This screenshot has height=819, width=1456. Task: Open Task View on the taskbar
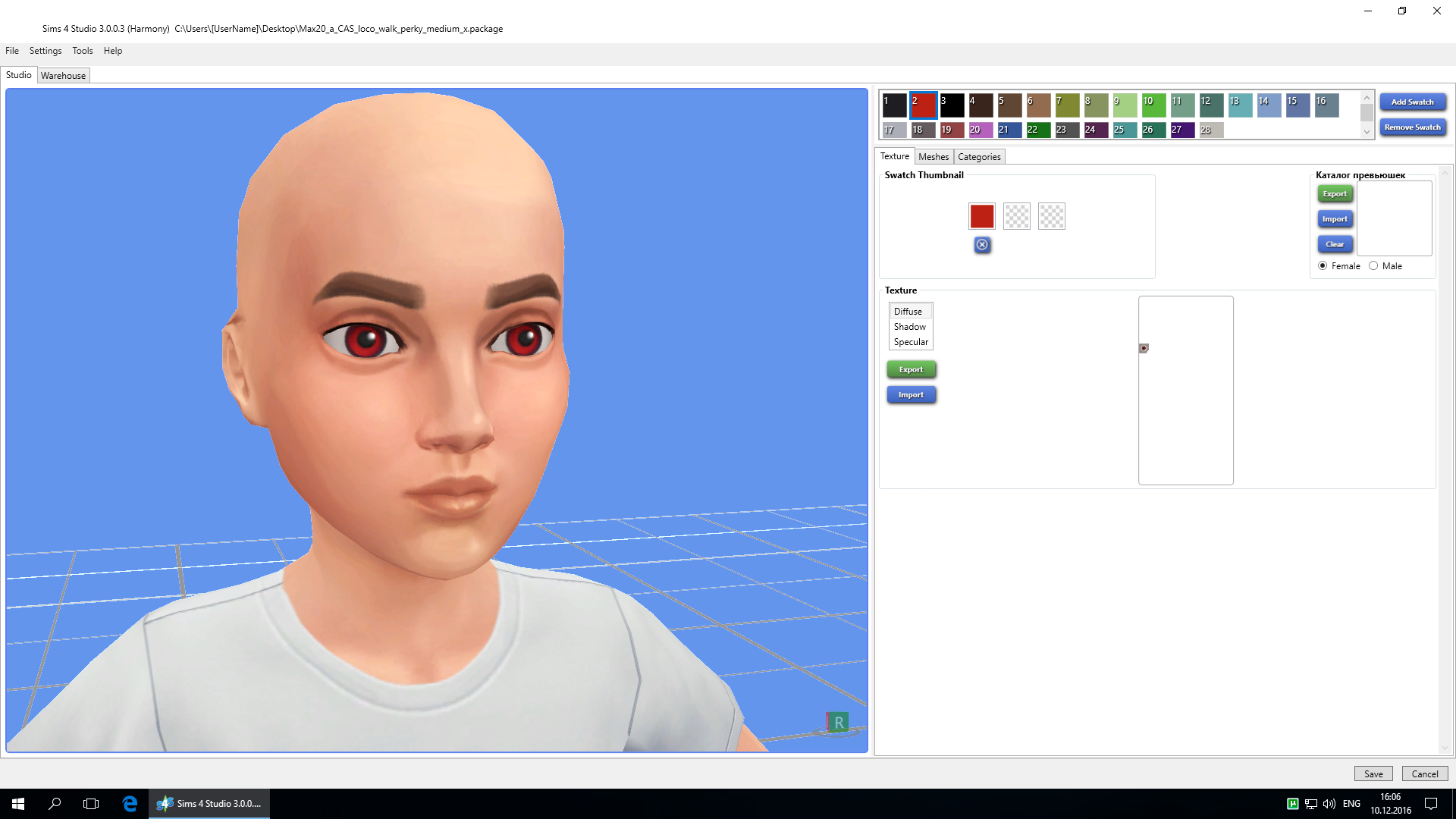pyautogui.click(x=91, y=804)
